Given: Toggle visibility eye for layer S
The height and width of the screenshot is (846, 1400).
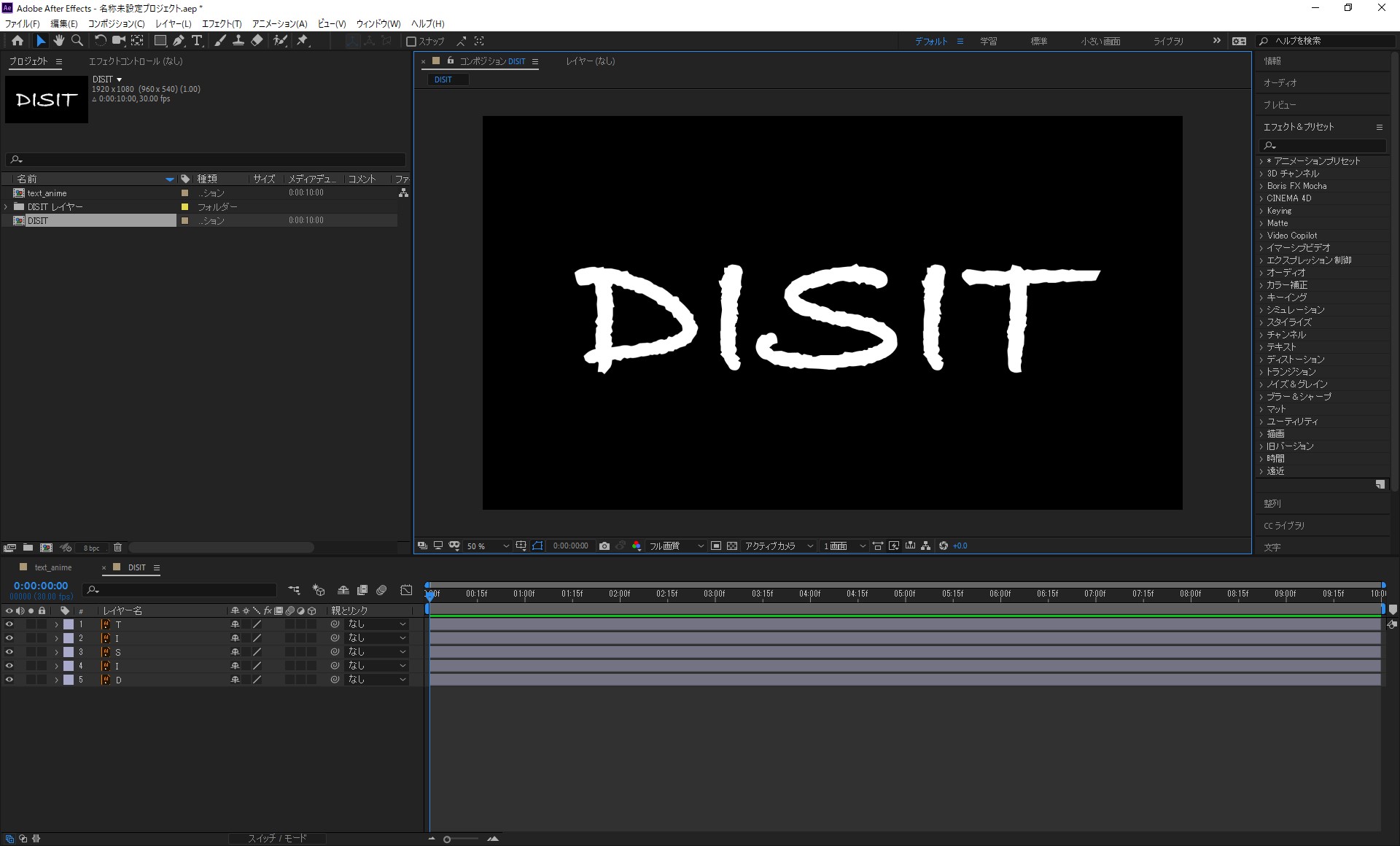Looking at the screenshot, I should [8, 652].
